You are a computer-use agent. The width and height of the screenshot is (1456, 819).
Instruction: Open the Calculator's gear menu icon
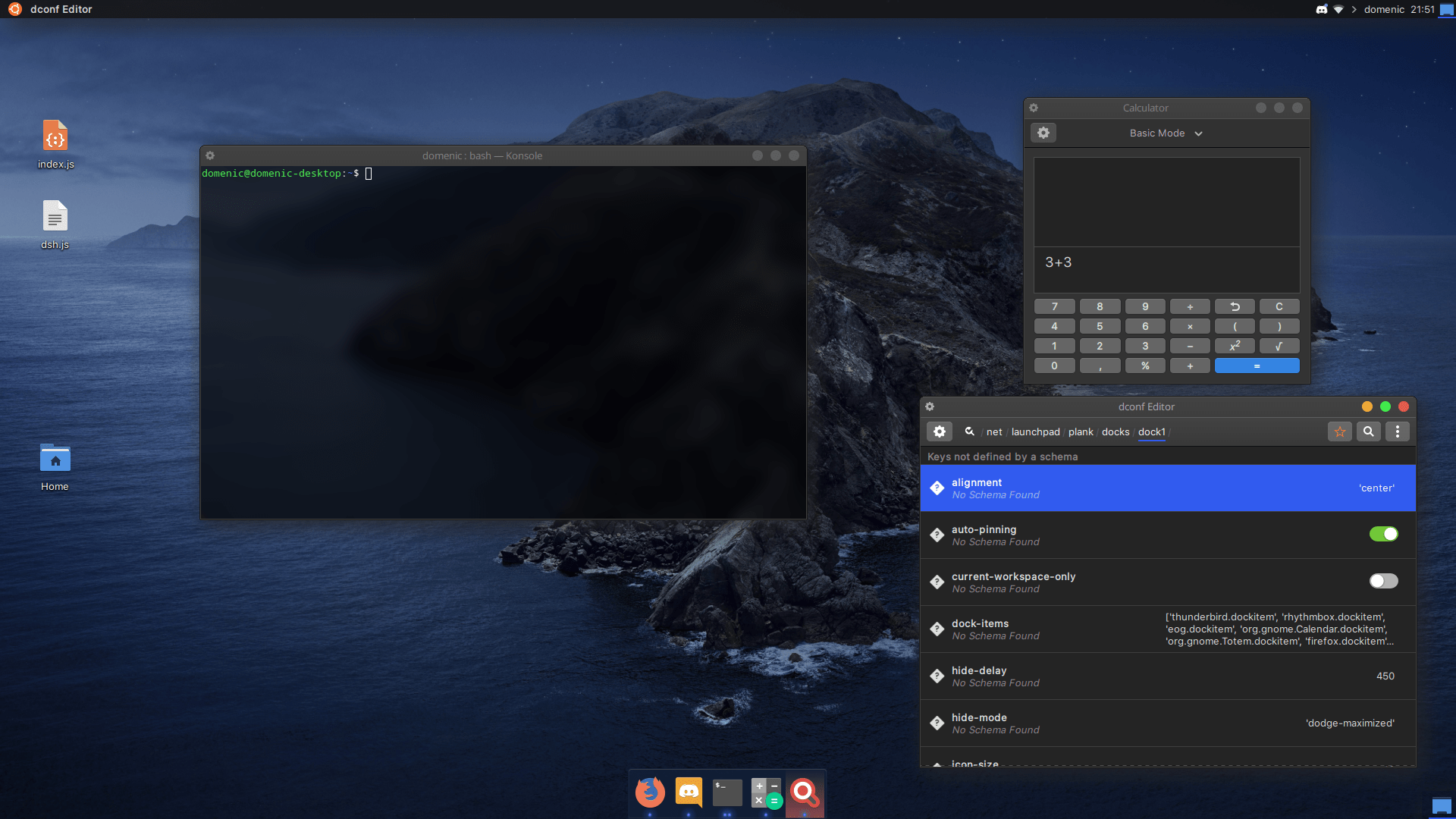click(1043, 133)
